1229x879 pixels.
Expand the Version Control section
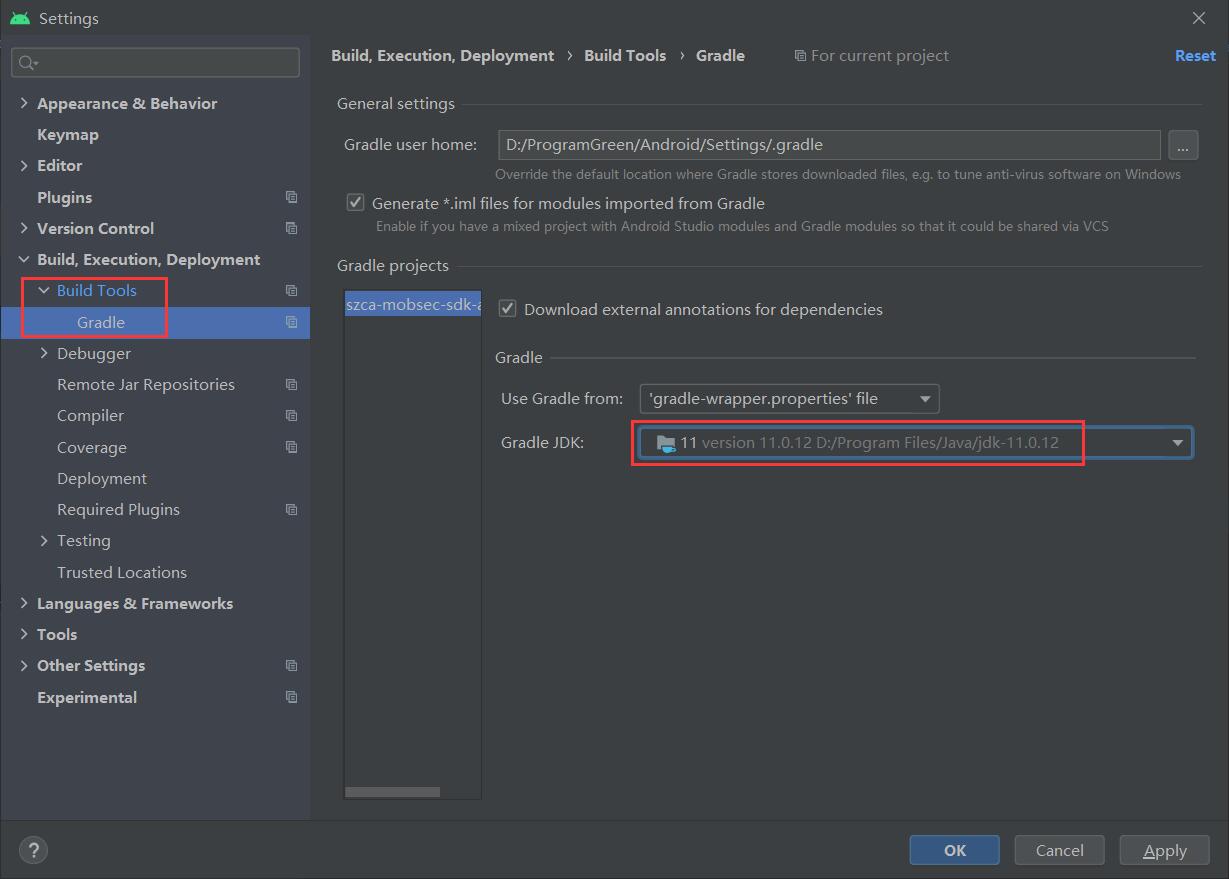[24, 228]
